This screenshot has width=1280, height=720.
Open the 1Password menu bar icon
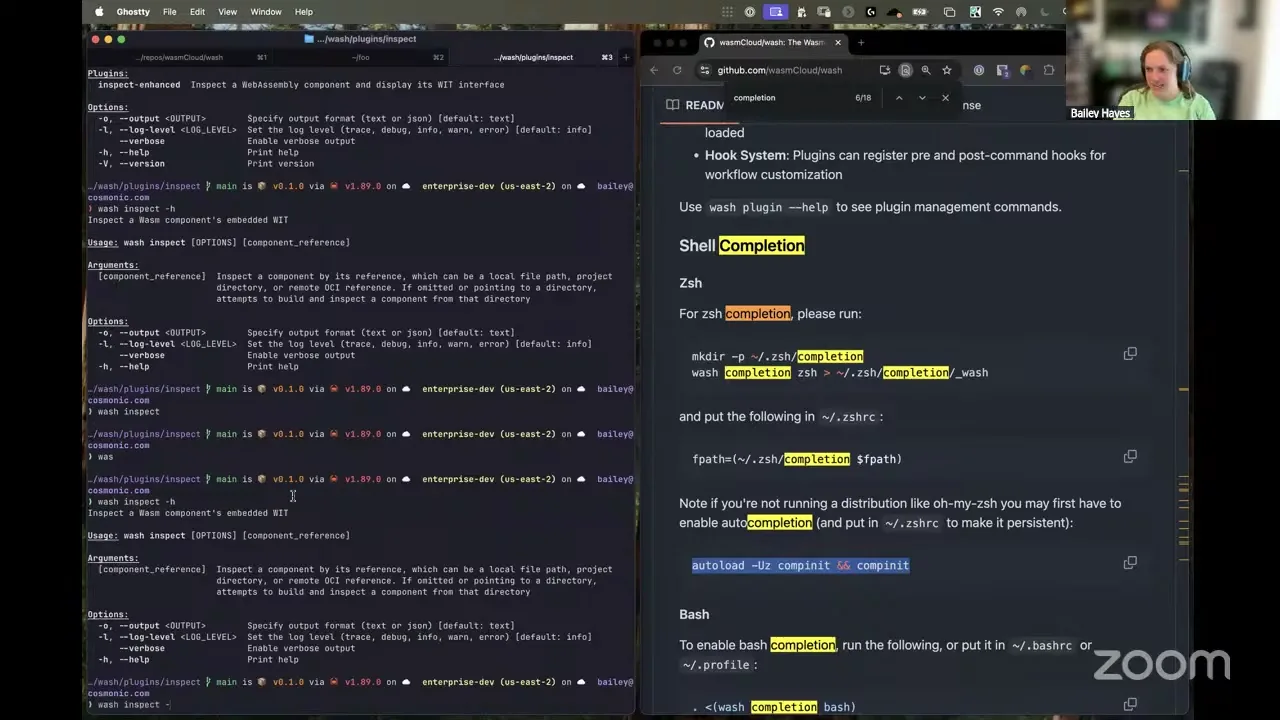[750, 12]
